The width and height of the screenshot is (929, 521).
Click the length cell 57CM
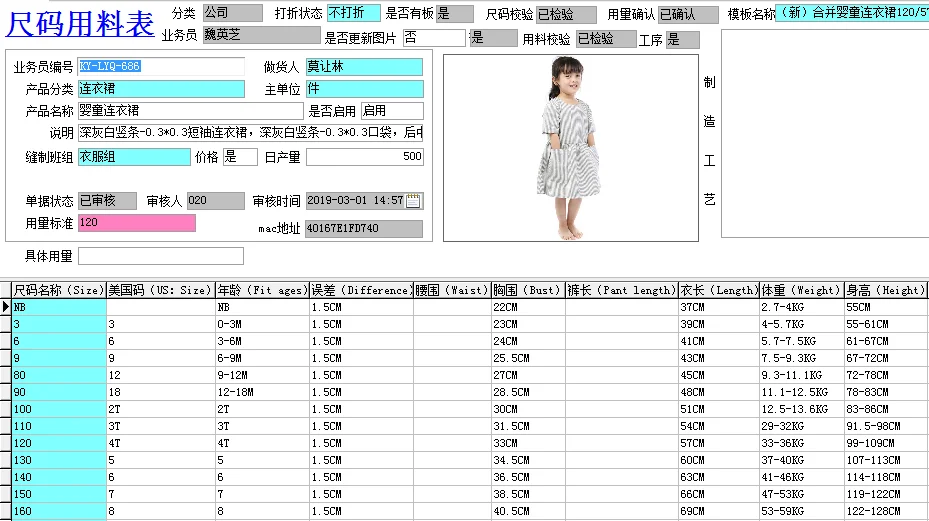pyautogui.click(x=719, y=443)
